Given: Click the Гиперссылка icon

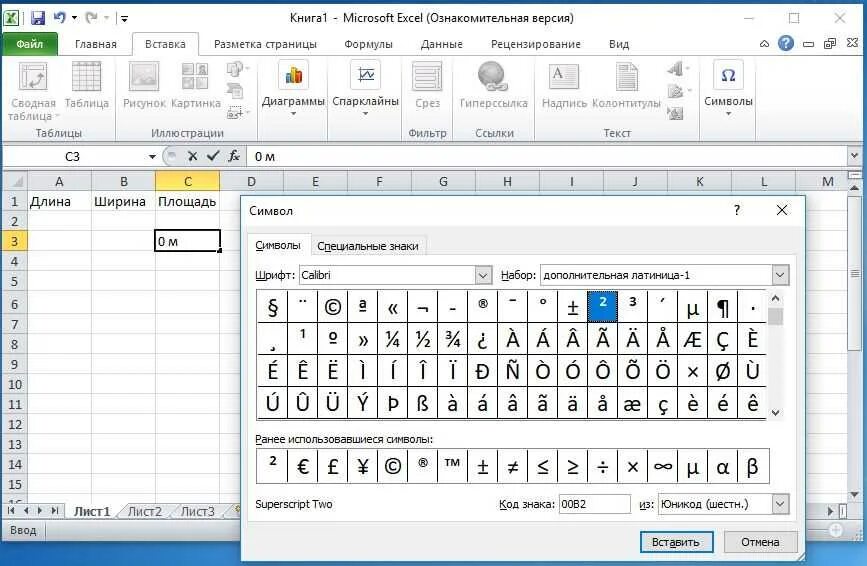Looking at the screenshot, I should pos(493,85).
